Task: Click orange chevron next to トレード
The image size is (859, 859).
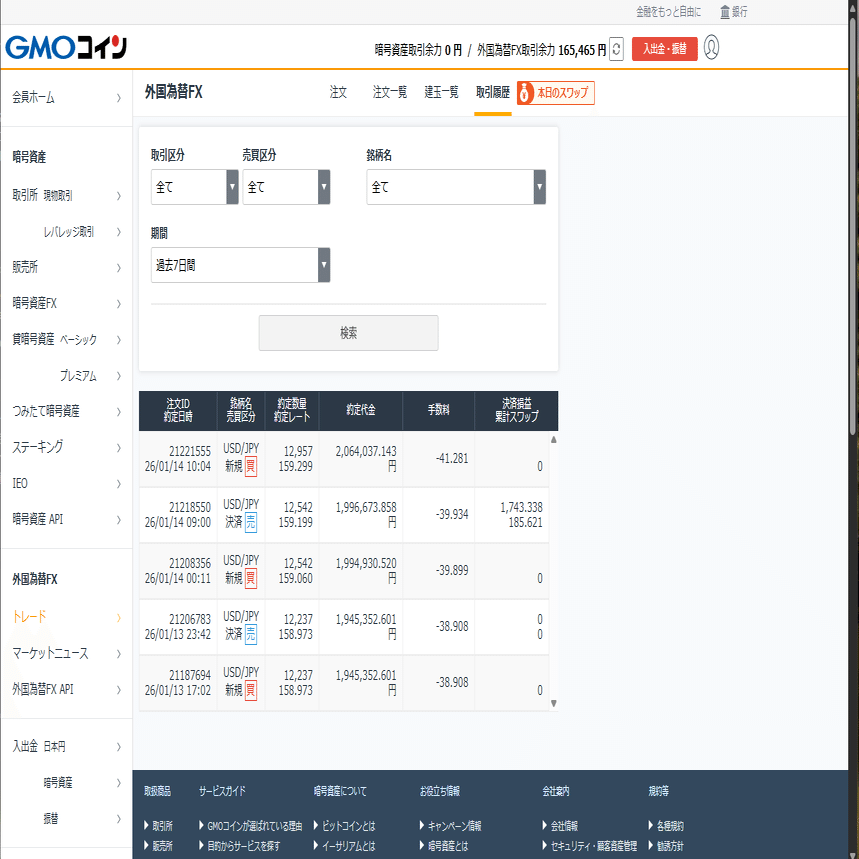Action: (119, 617)
